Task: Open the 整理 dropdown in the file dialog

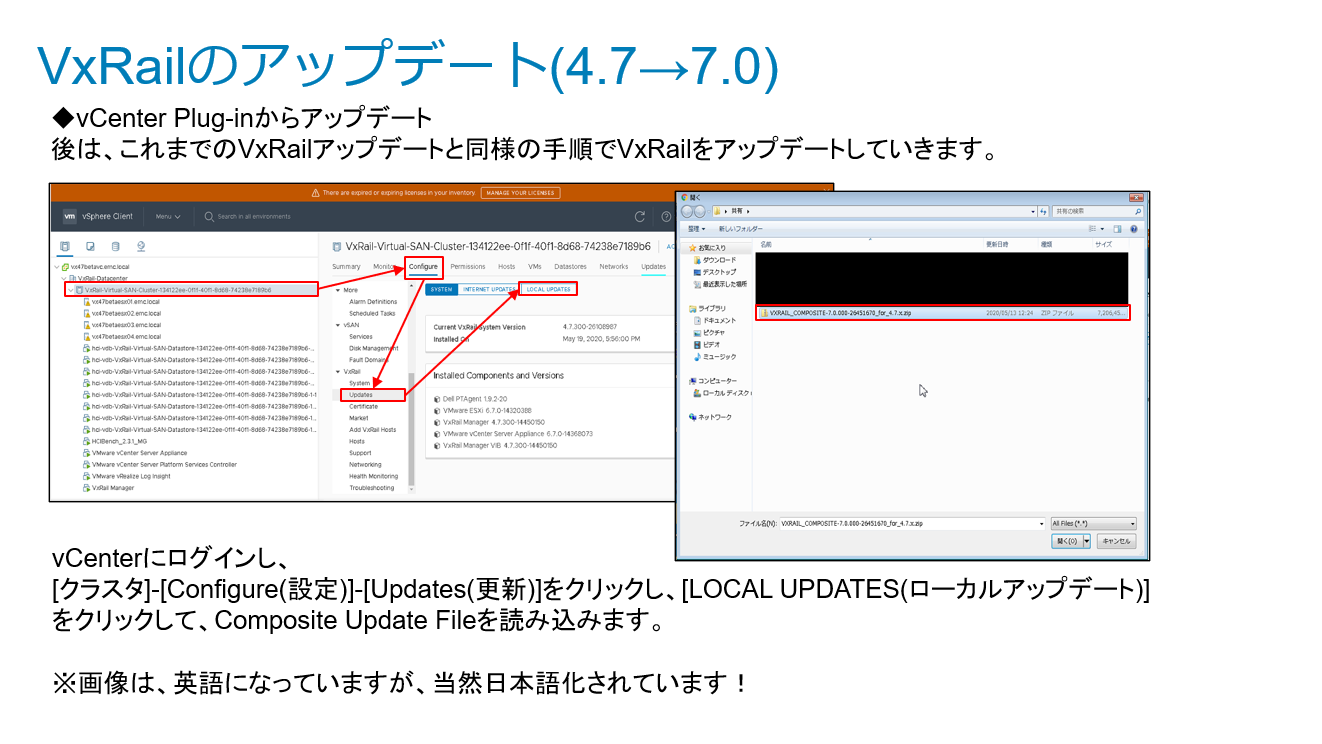Action: (x=695, y=229)
